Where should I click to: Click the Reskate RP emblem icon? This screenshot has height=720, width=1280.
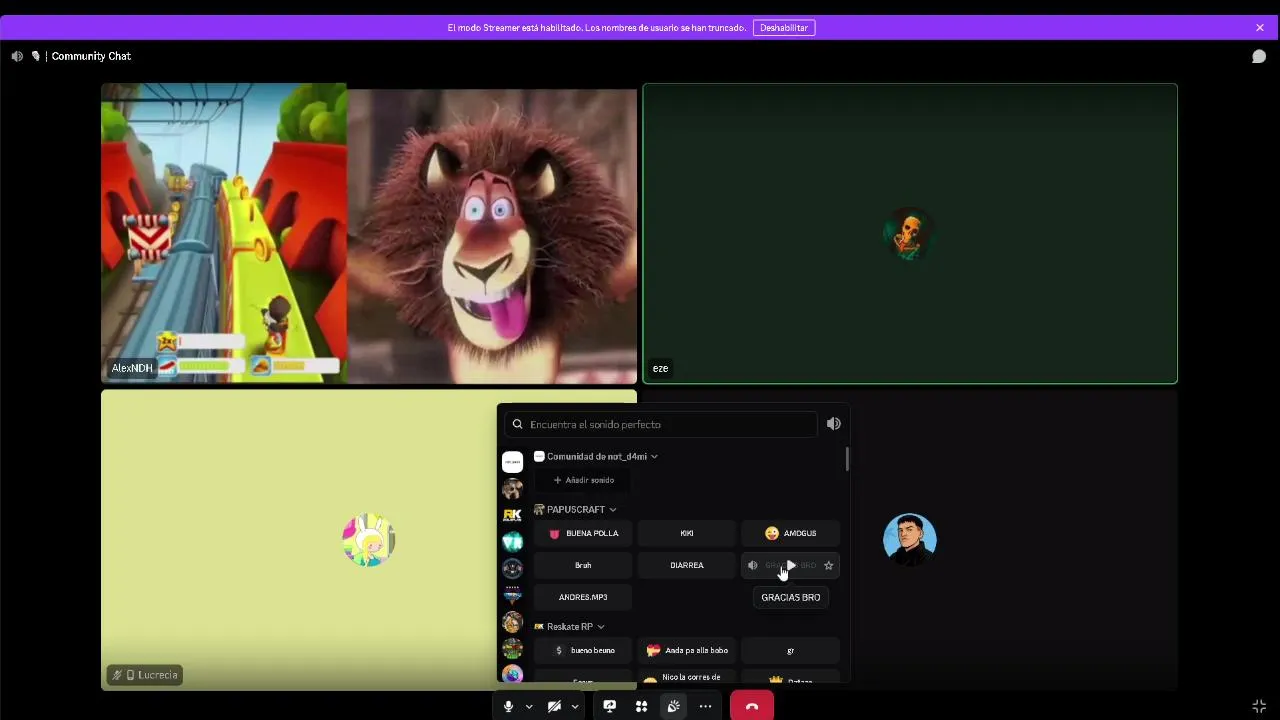coord(539,627)
